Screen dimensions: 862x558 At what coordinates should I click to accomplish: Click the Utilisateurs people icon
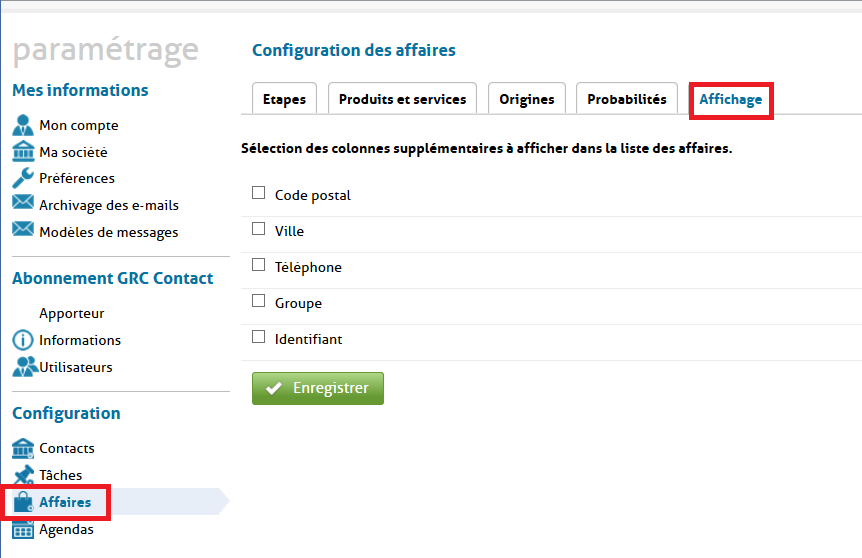(x=23, y=367)
